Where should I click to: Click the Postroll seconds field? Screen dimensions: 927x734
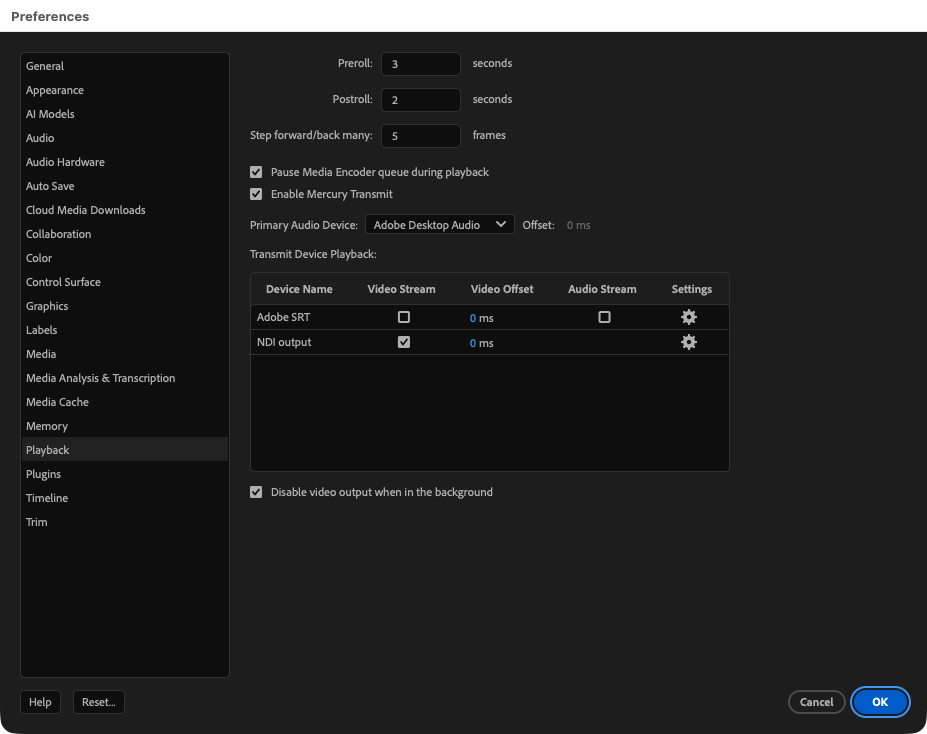point(421,100)
